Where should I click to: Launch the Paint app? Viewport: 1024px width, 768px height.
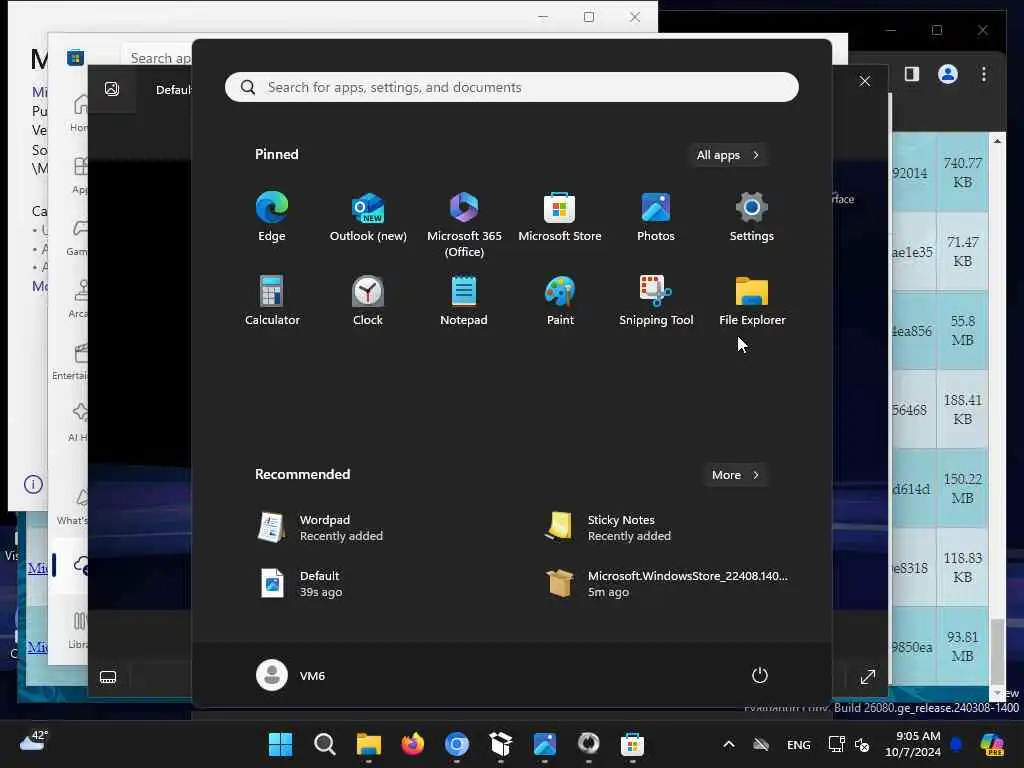[560, 300]
